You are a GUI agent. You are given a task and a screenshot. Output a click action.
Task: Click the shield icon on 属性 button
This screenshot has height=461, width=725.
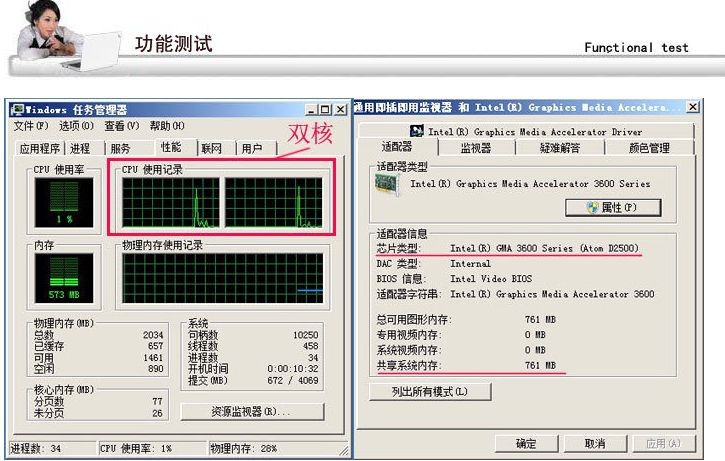593,208
